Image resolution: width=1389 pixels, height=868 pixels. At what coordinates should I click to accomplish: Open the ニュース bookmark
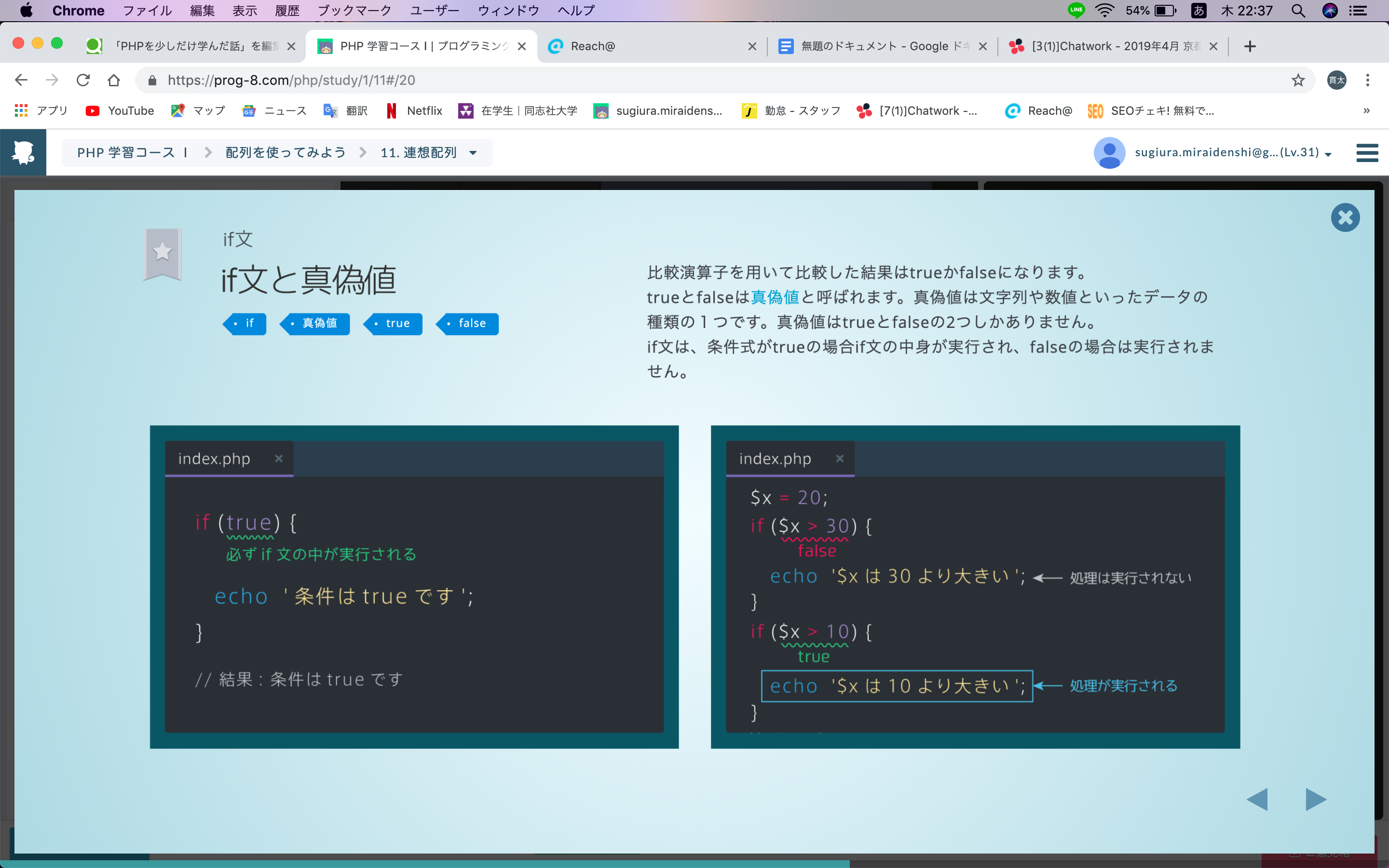[274, 111]
